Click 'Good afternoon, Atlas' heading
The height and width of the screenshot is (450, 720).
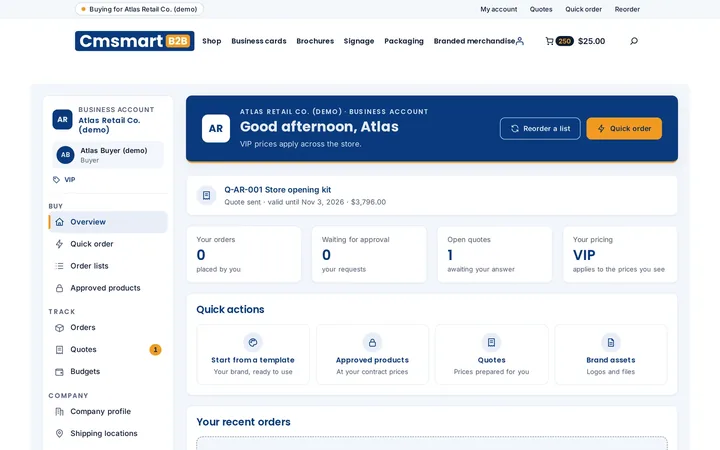click(319, 127)
